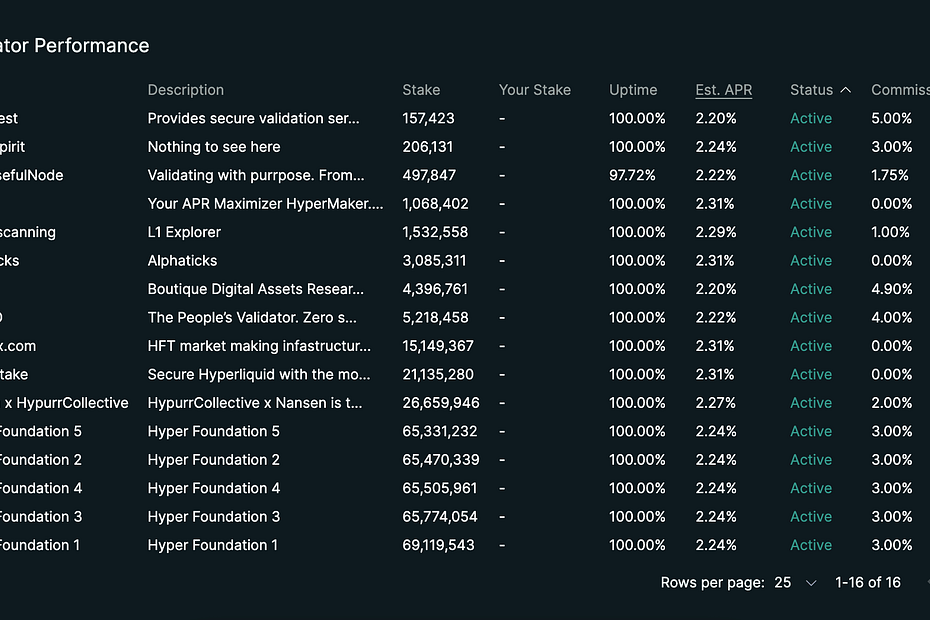Screen dimensions: 930x620
Task: Click the 2.00% commission value
Action: [x=891, y=403]
